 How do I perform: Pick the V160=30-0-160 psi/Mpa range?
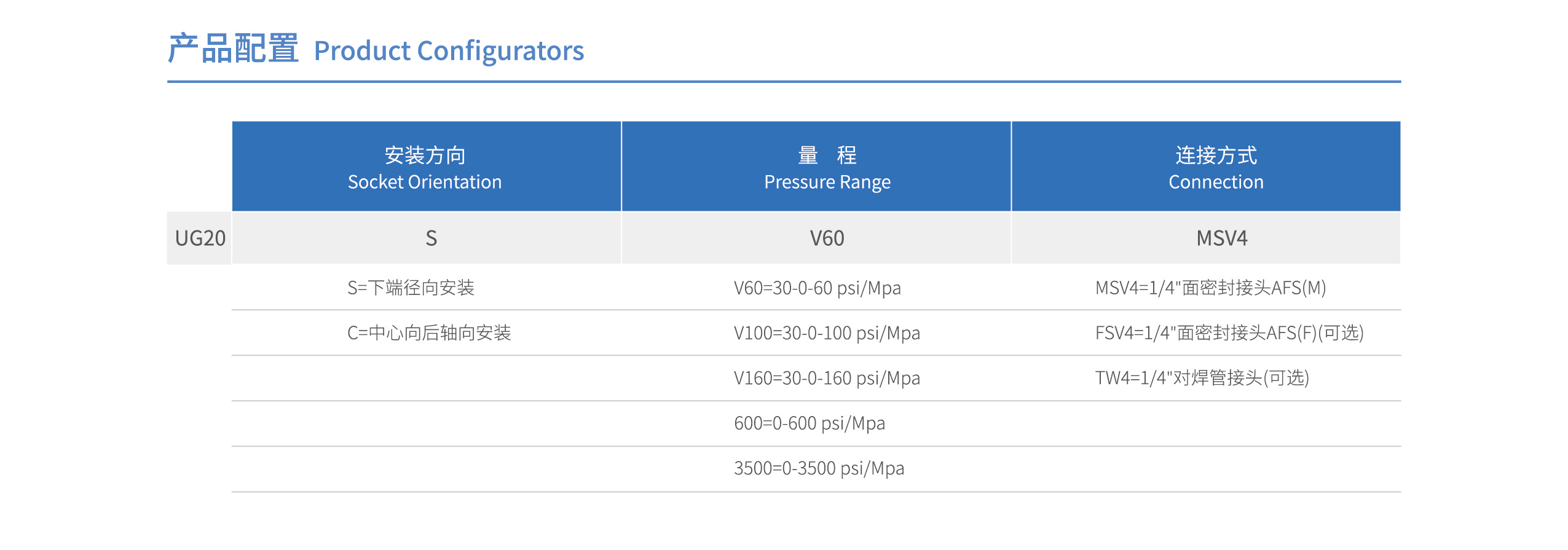[x=827, y=378]
